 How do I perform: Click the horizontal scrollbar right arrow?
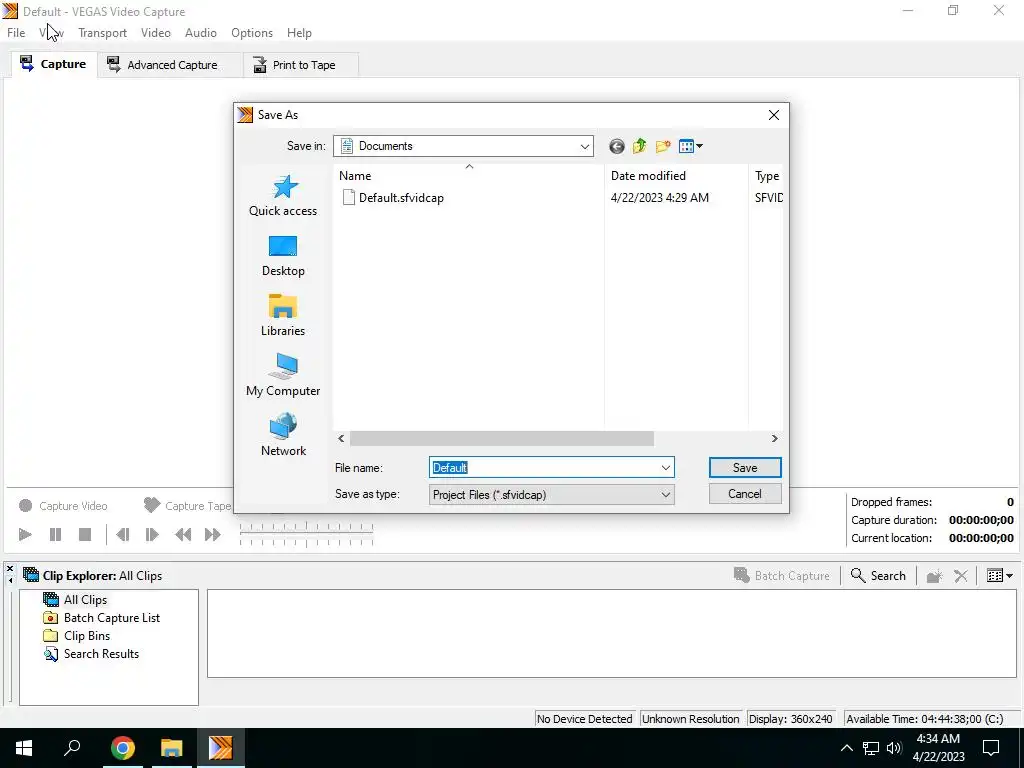(x=775, y=439)
